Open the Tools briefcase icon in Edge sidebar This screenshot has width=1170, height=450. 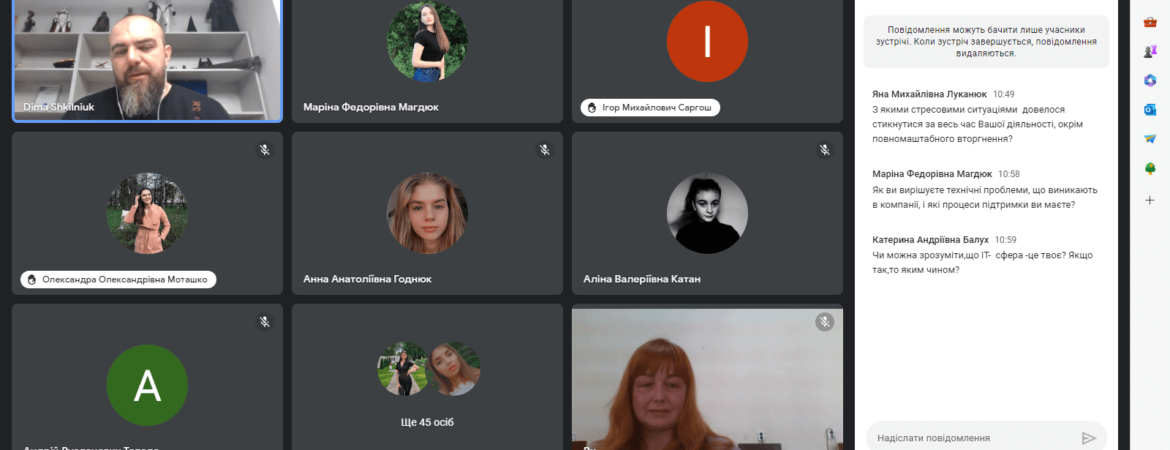1150,22
